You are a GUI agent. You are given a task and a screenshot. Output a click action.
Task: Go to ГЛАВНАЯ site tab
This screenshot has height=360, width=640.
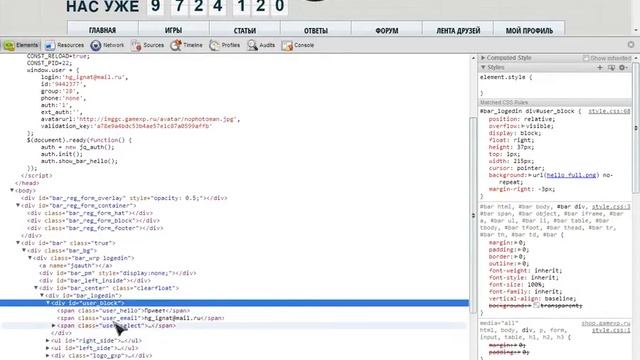[102, 29]
